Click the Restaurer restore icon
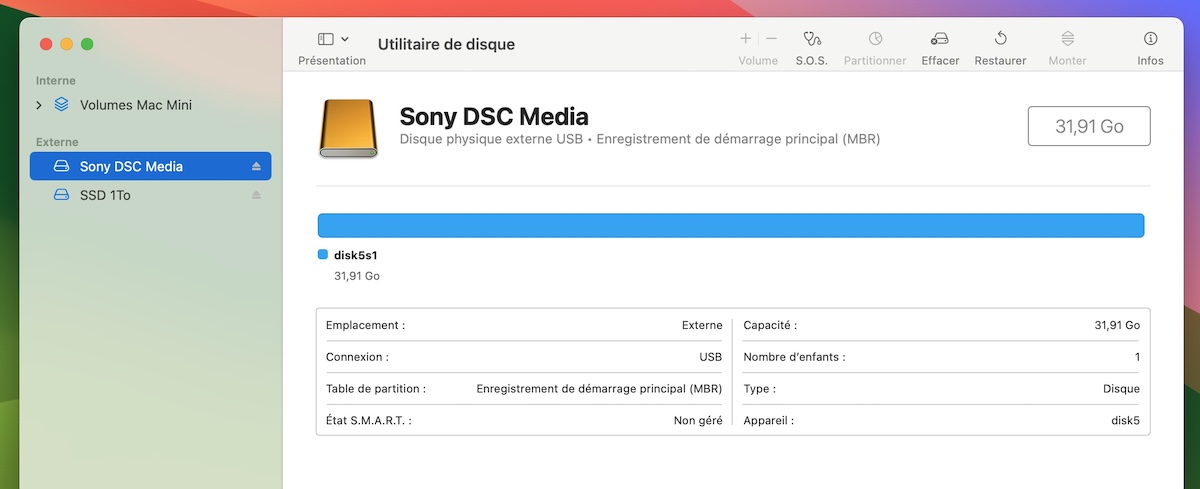This screenshot has width=1200, height=489. tap(1001, 39)
